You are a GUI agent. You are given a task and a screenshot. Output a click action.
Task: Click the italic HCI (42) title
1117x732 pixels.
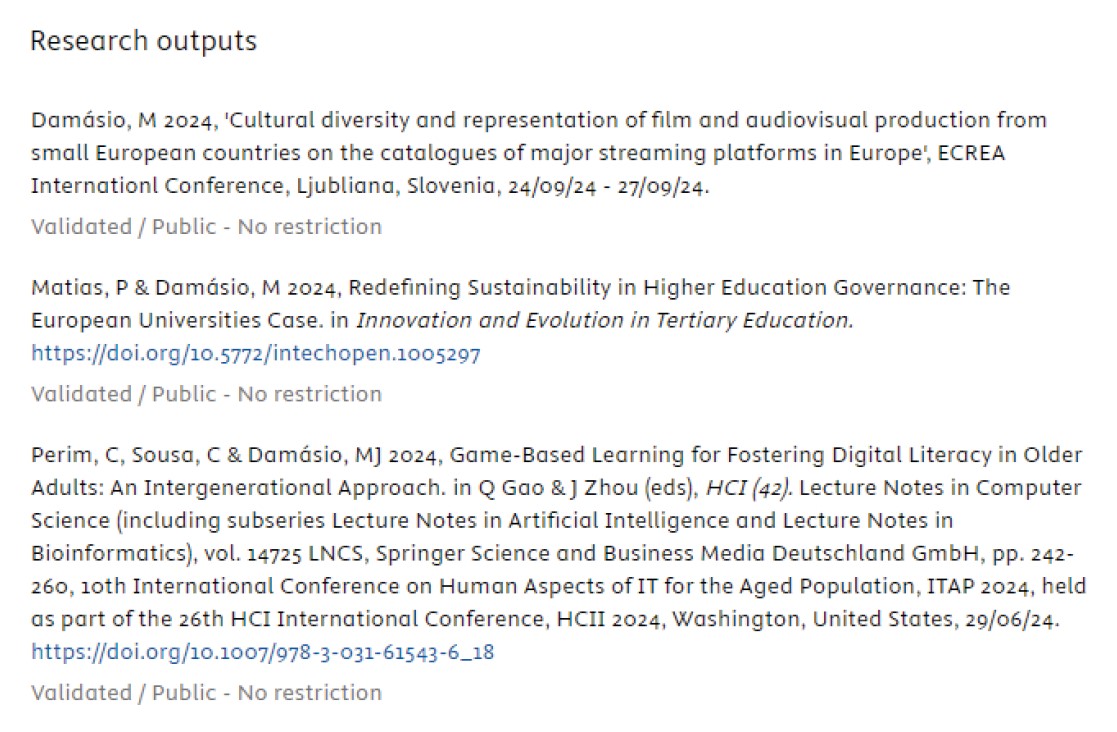pyautogui.click(x=748, y=488)
